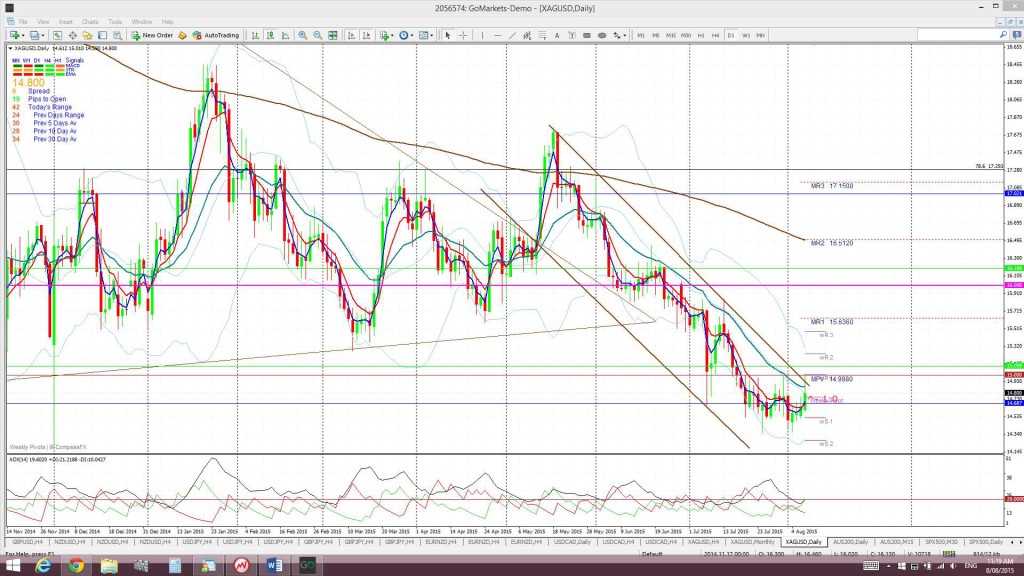
Task: Switch to W1 weekly timeframe
Action: click(x=746, y=35)
